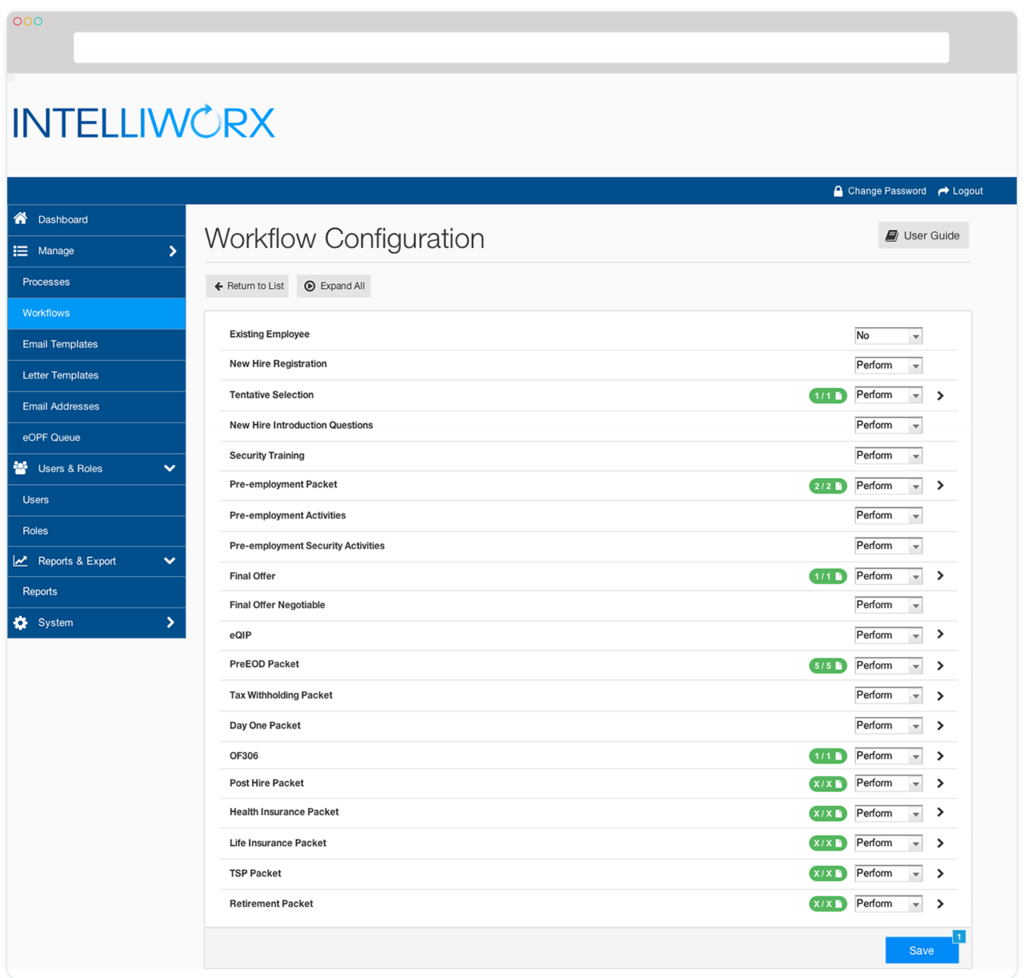Open the Pre-employment Security Activities dropdown
1024x978 pixels.
(888, 546)
